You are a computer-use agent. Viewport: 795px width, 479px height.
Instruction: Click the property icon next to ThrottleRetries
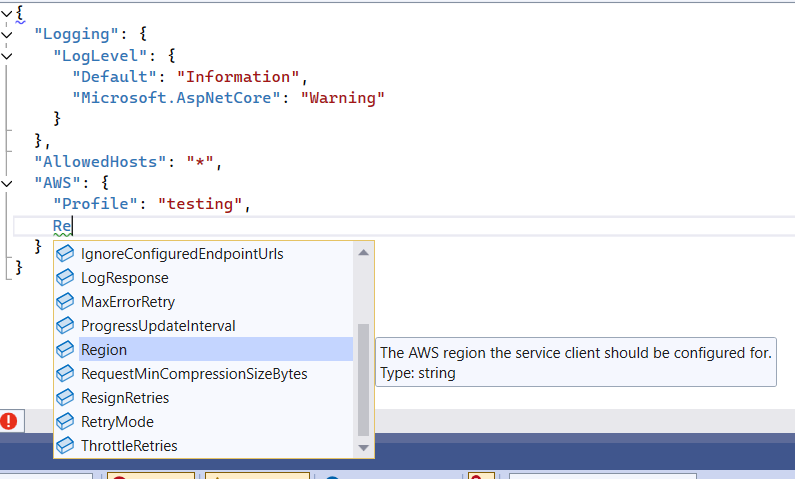point(66,446)
